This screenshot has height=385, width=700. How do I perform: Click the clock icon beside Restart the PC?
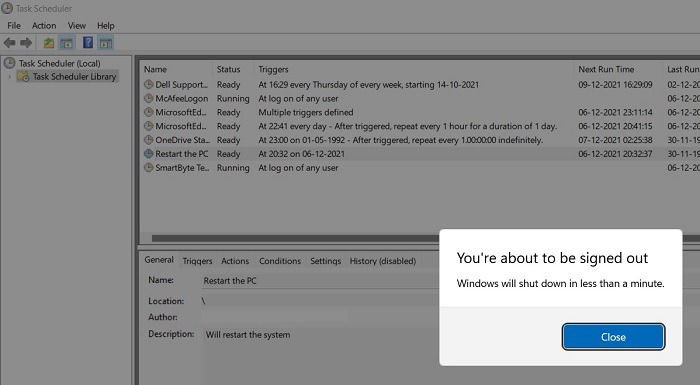pyautogui.click(x=149, y=154)
